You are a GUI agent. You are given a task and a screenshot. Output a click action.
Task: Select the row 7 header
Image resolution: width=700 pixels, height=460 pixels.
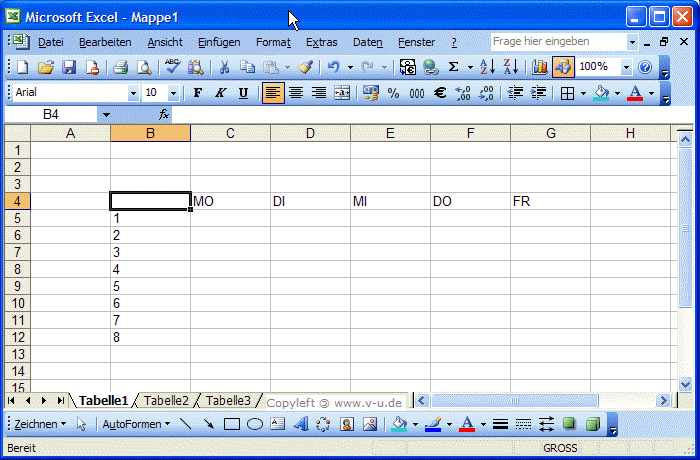tap(17, 252)
